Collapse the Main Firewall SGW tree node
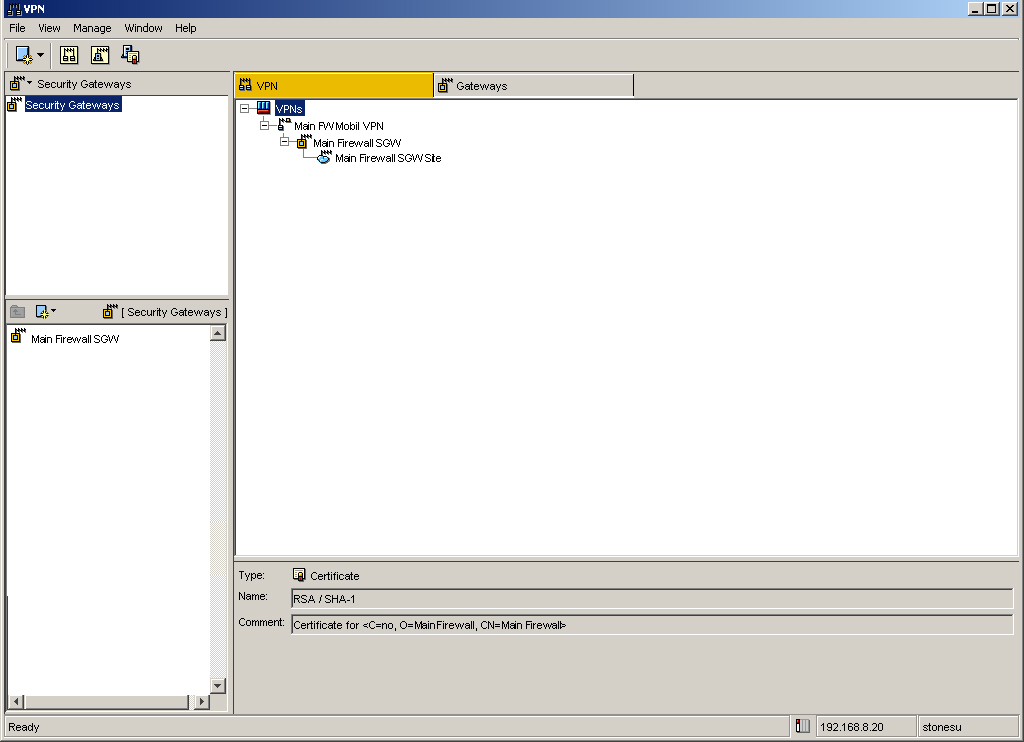The height and width of the screenshot is (742, 1024). pos(285,142)
